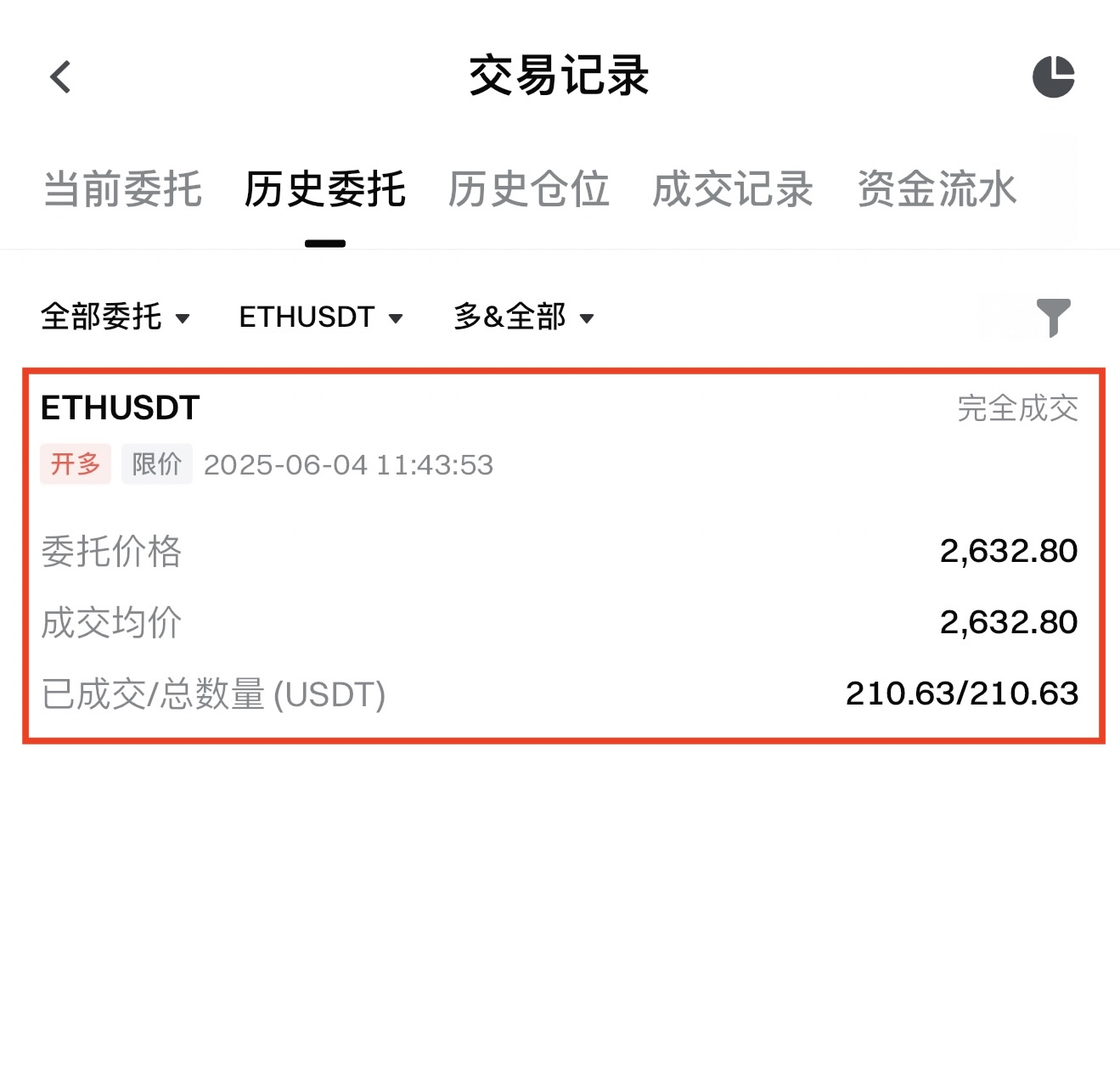Open the ETHUSDT order card title
Screen dimensions: 1120x1067
tap(120, 408)
